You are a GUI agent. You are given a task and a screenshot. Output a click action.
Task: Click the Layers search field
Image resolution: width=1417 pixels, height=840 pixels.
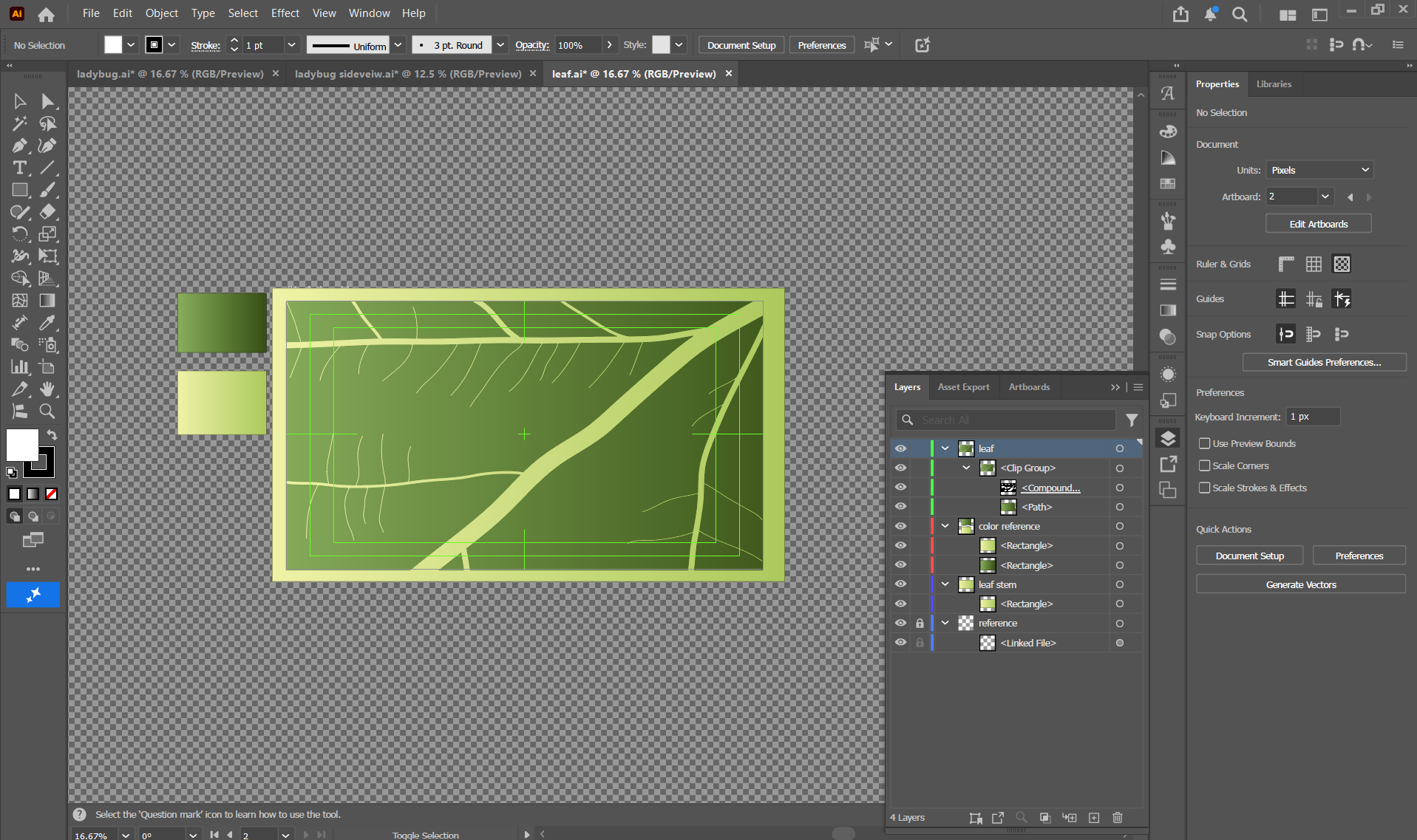click(1006, 420)
